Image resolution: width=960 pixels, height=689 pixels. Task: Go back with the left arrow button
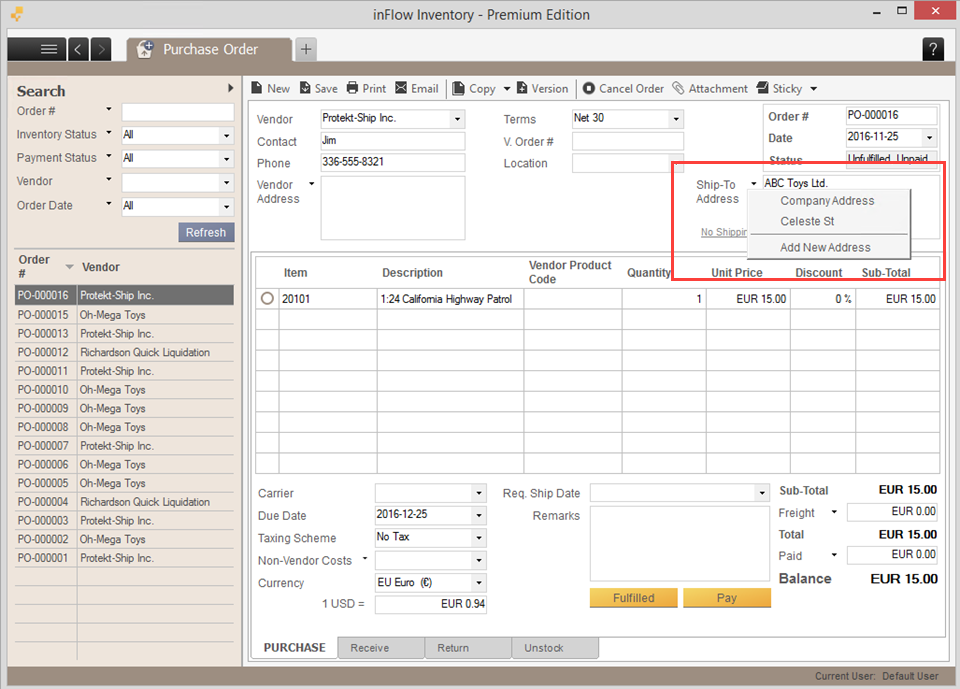[78, 49]
